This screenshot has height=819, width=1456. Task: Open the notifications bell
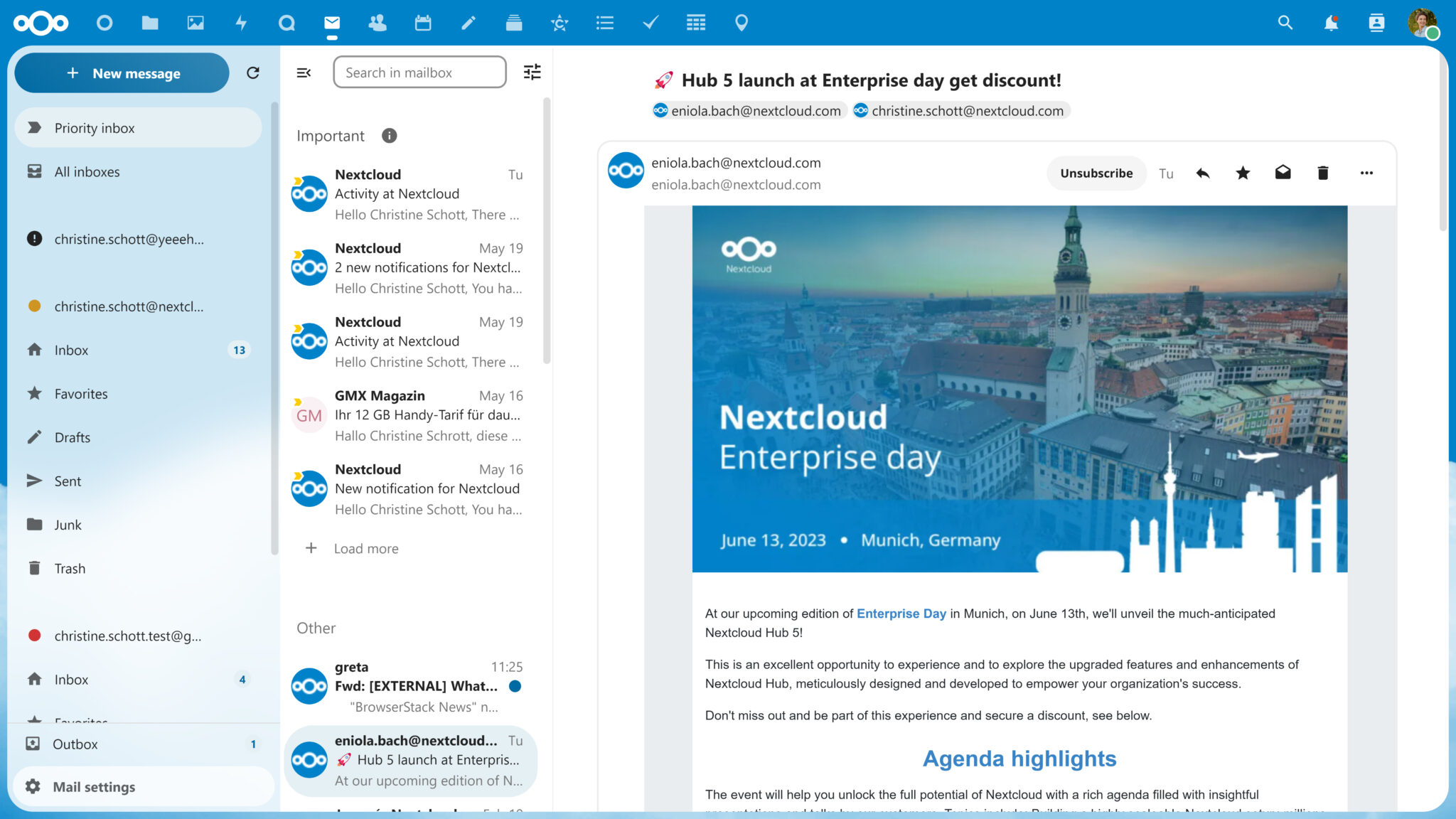click(x=1331, y=22)
